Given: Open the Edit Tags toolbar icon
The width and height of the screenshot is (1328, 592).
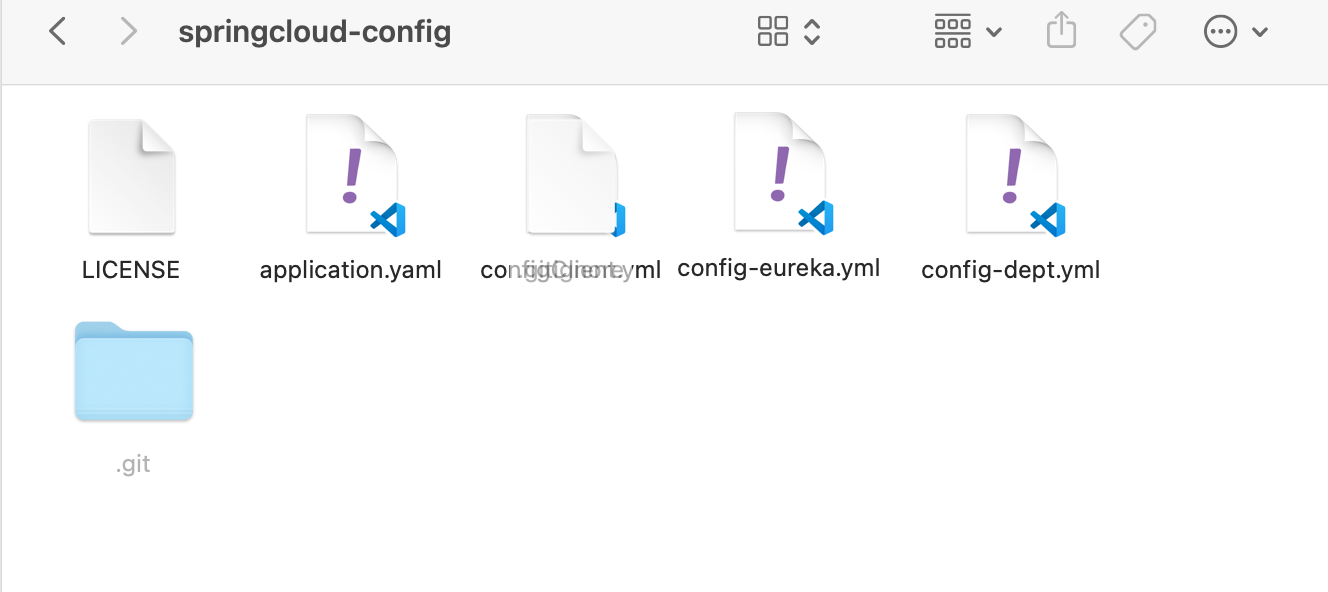Looking at the screenshot, I should (x=1138, y=32).
